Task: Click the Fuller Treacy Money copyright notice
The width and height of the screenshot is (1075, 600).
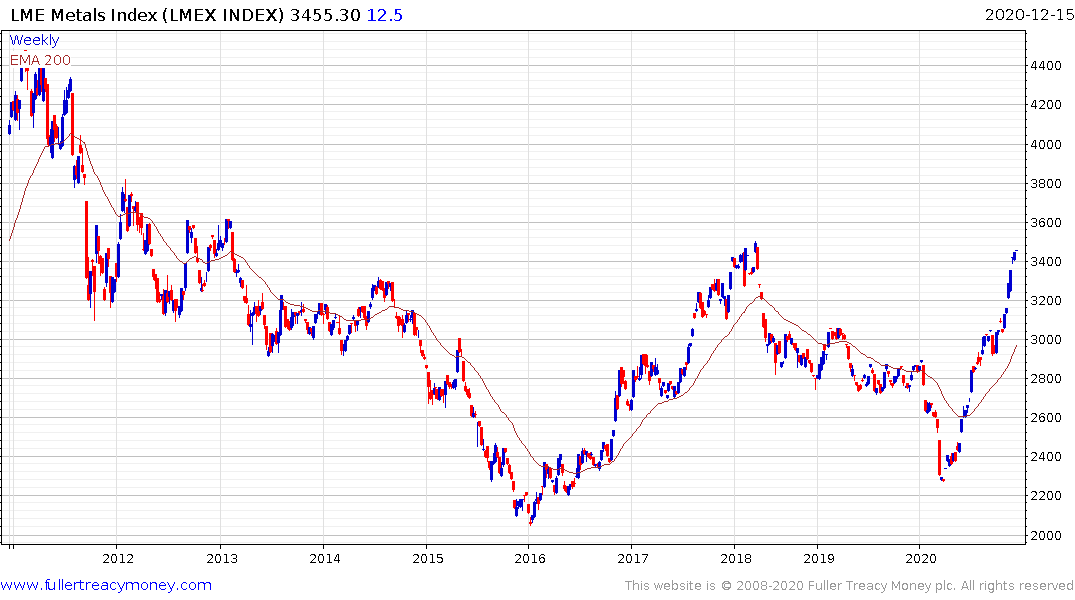Action: click(x=849, y=586)
